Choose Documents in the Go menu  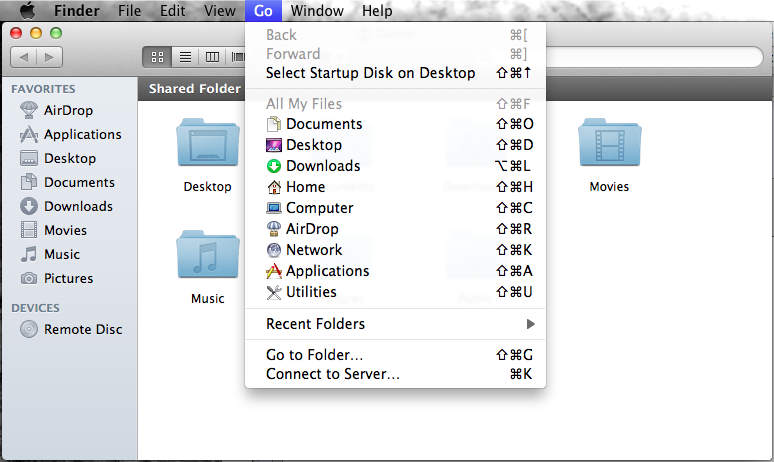[x=395, y=124]
